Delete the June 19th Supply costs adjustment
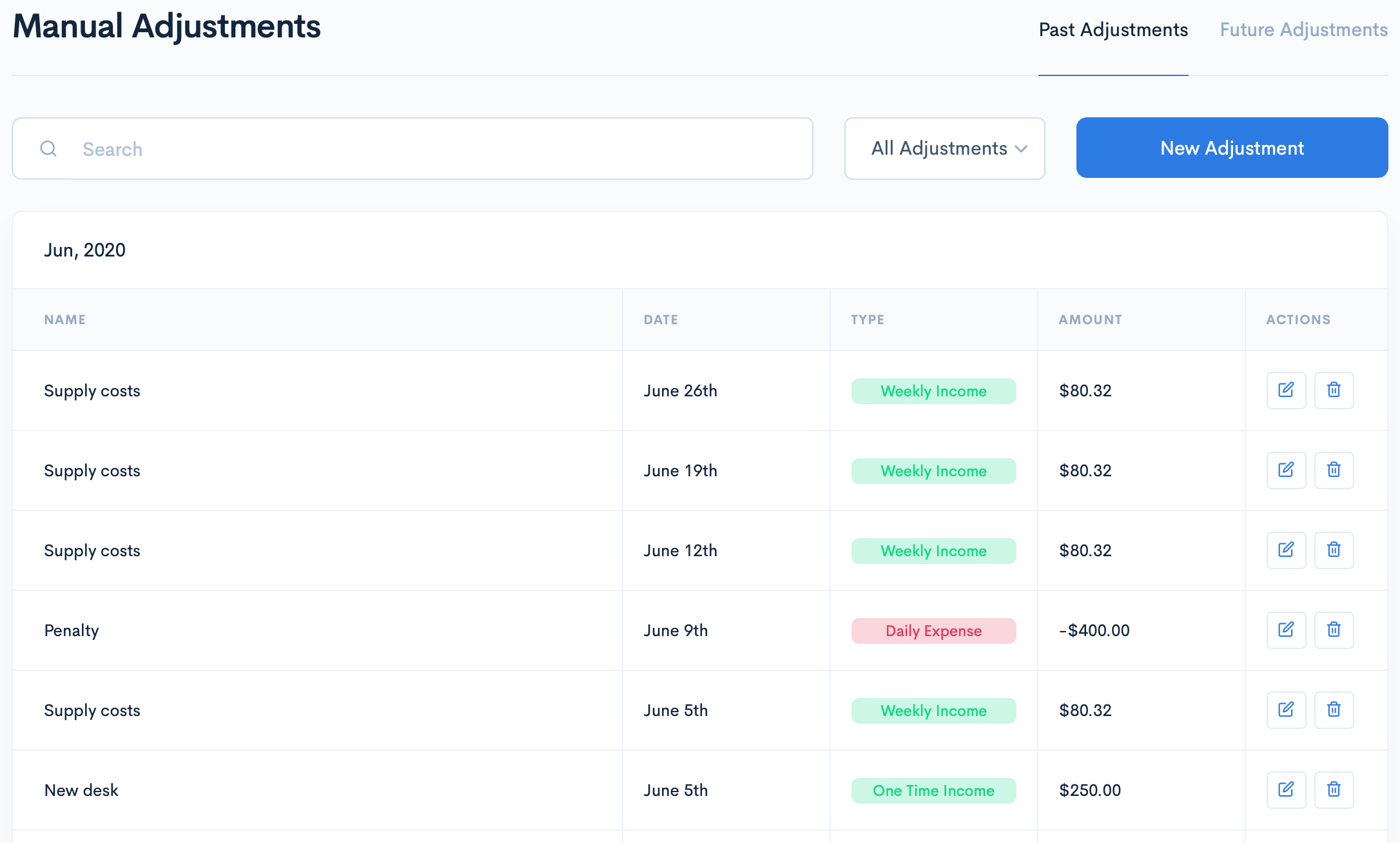The image size is (1400, 843). point(1334,470)
